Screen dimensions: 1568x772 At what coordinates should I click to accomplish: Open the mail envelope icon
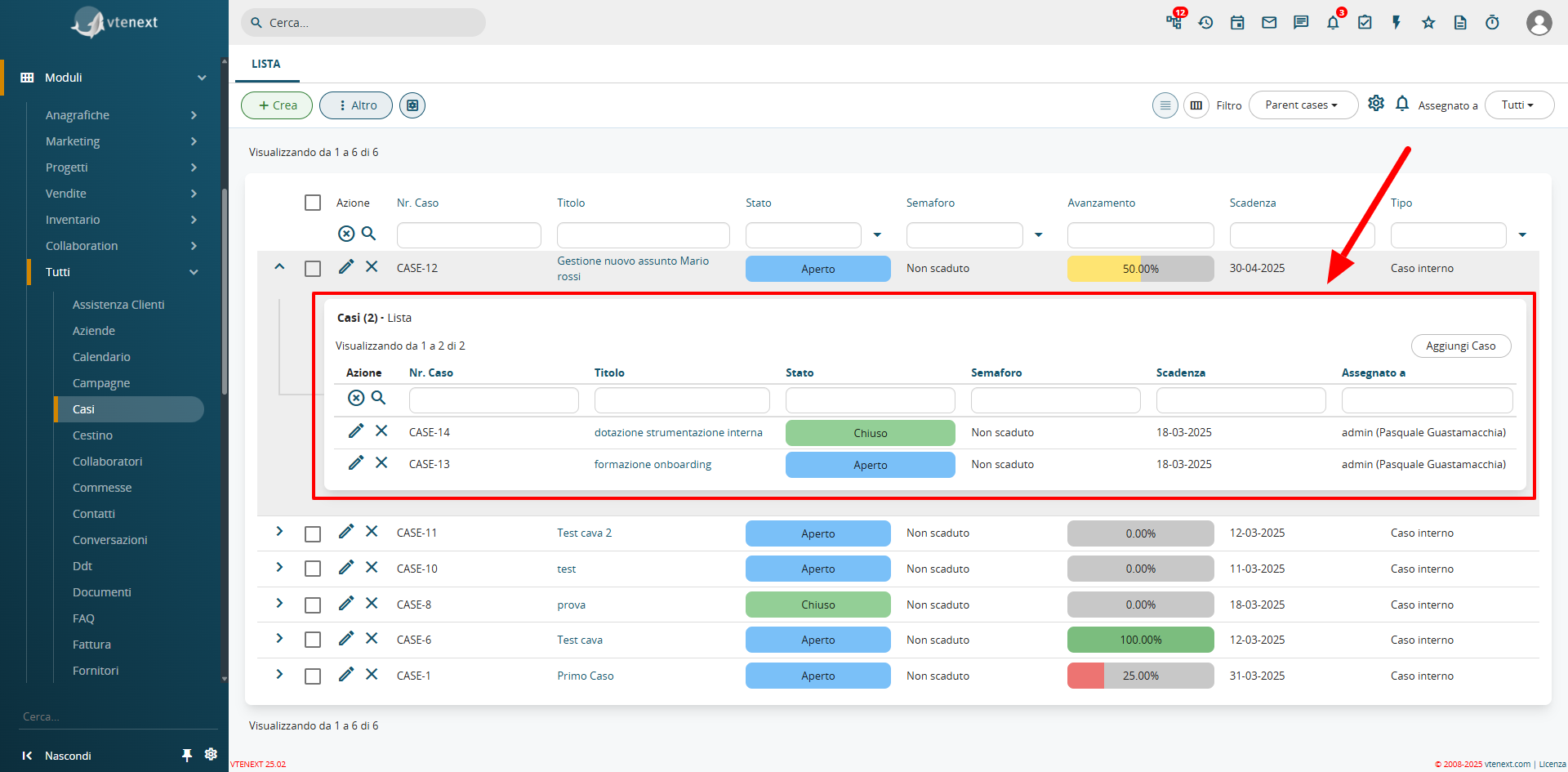pos(1269,23)
